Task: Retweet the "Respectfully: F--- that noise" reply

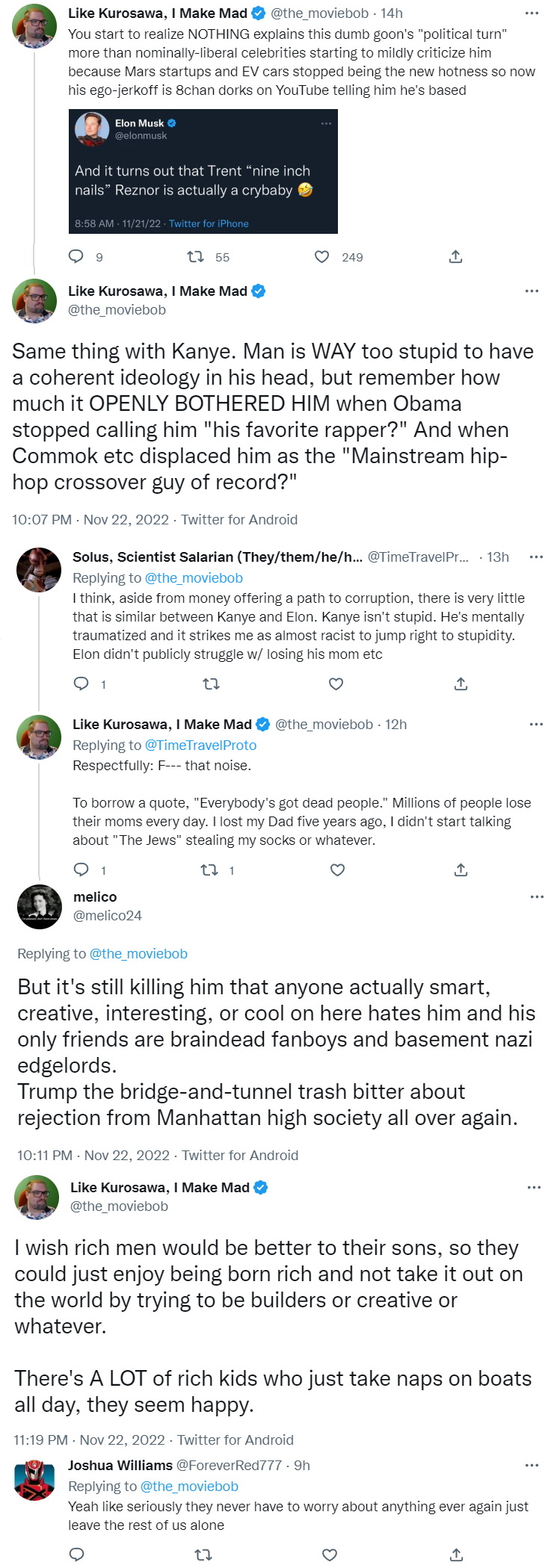Action: [210, 870]
